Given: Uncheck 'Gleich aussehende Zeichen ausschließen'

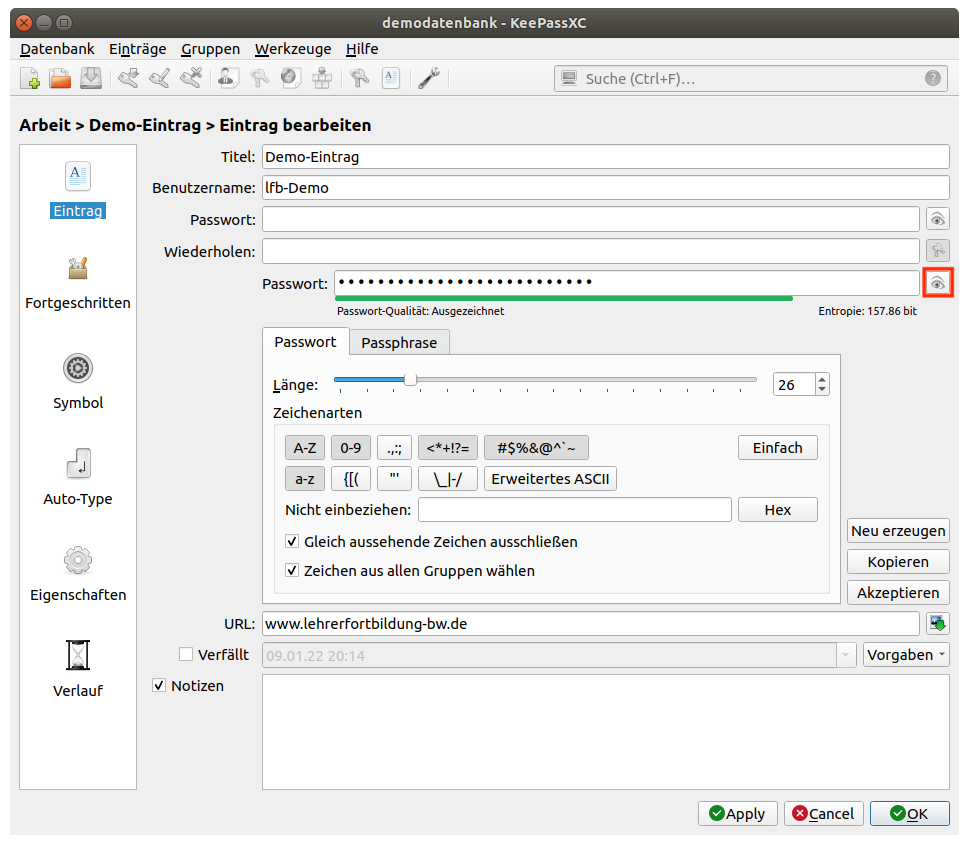Looking at the screenshot, I should click(x=293, y=542).
